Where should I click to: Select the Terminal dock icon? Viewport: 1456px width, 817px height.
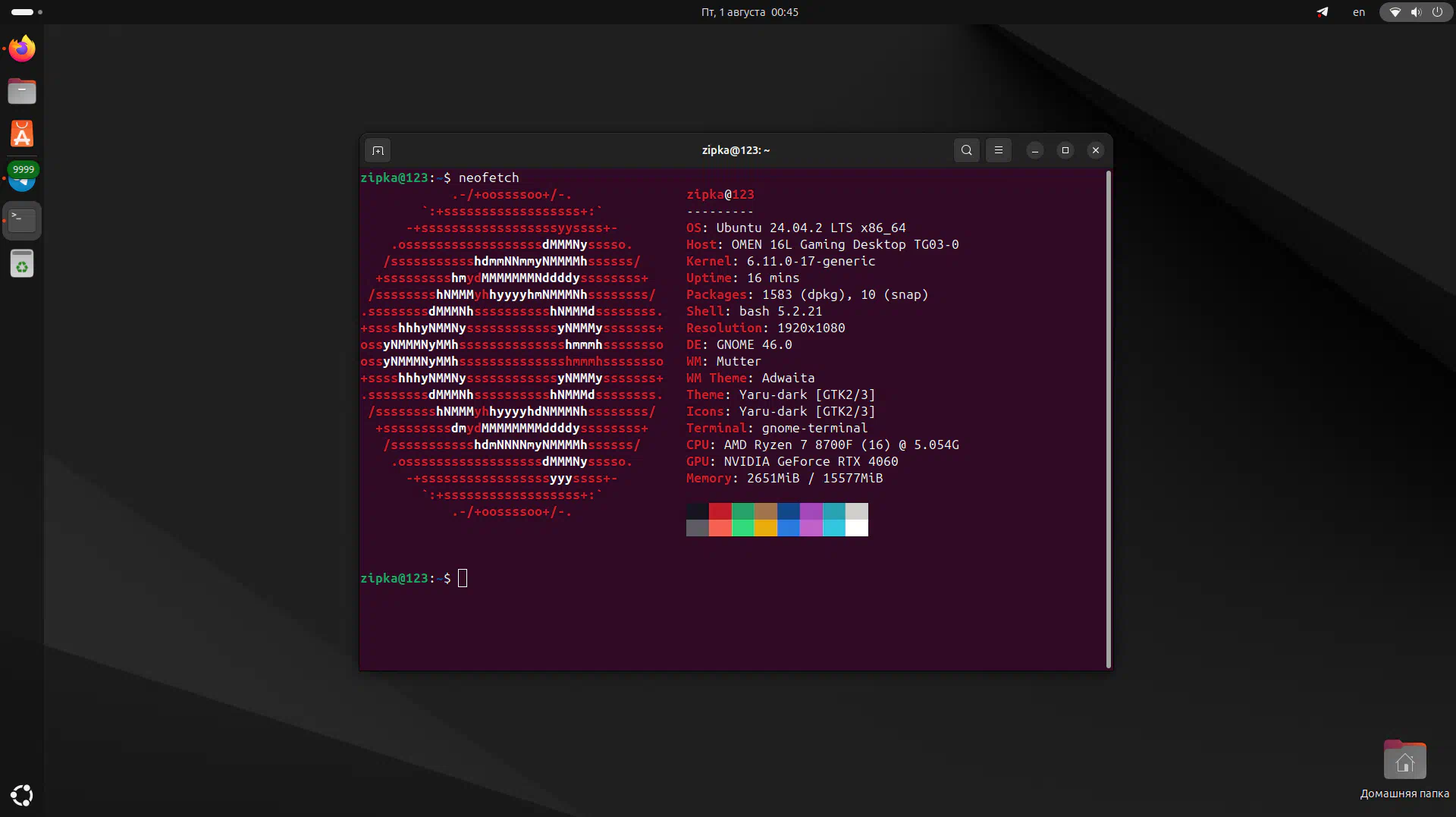(22, 221)
